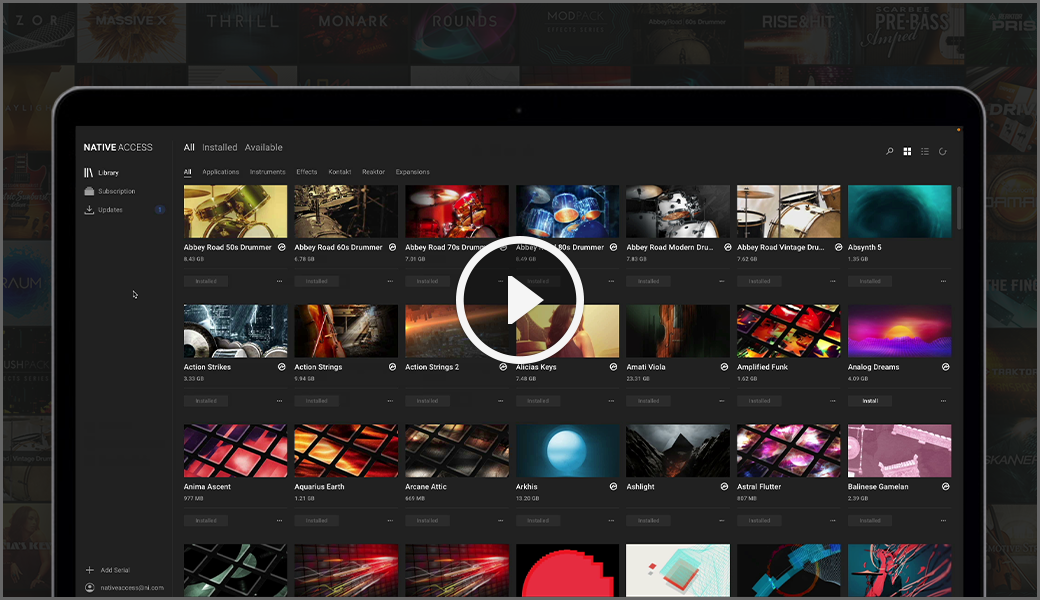Viewport: 1040px width, 600px height.
Task: Click the Installed button under Absynth 5
Action: click(x=870, y=281)
